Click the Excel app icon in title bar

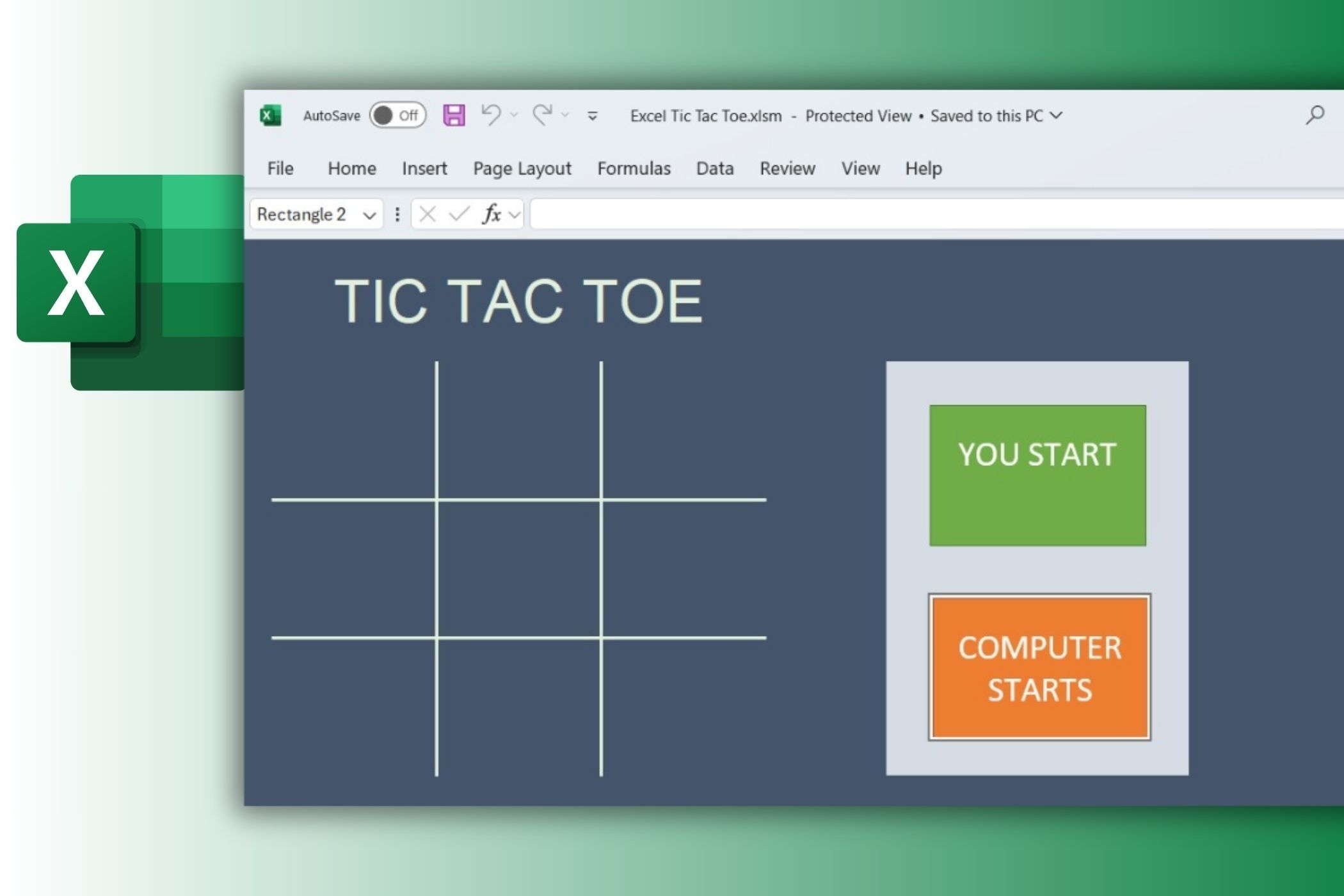click(271, 115)
